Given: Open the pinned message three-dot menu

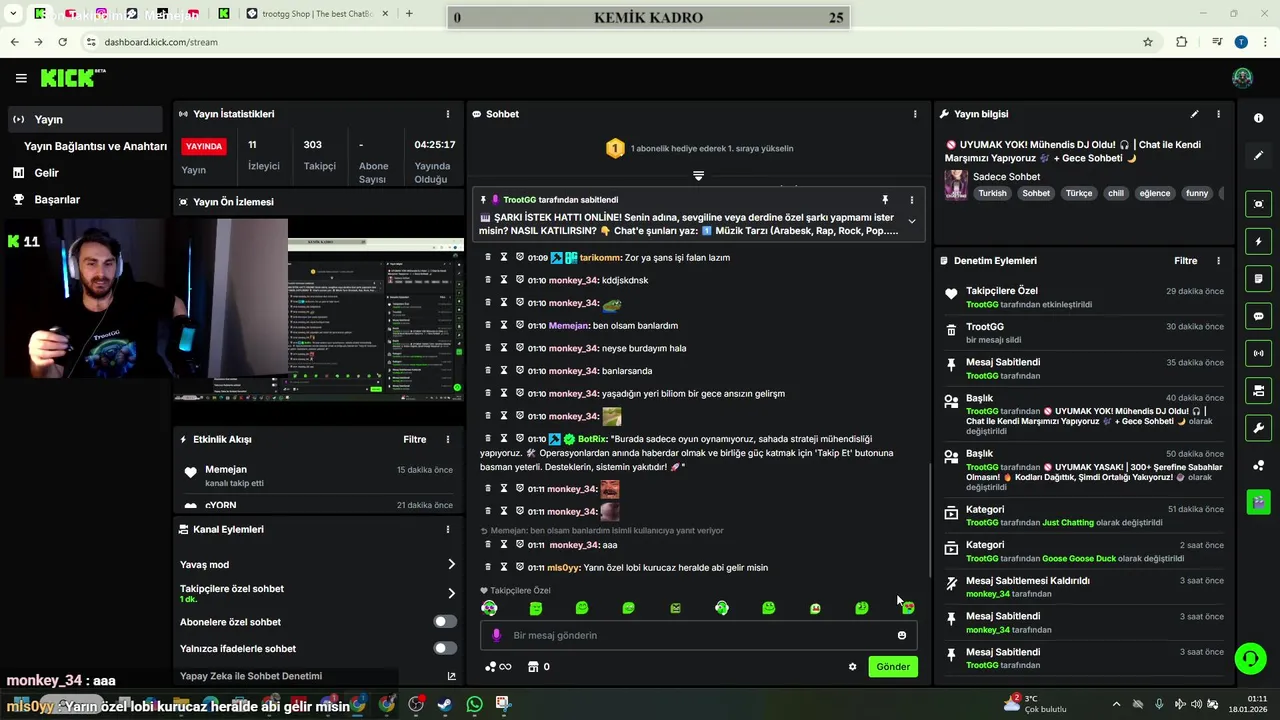Looking at the screenshot, I should pos(911,200).
